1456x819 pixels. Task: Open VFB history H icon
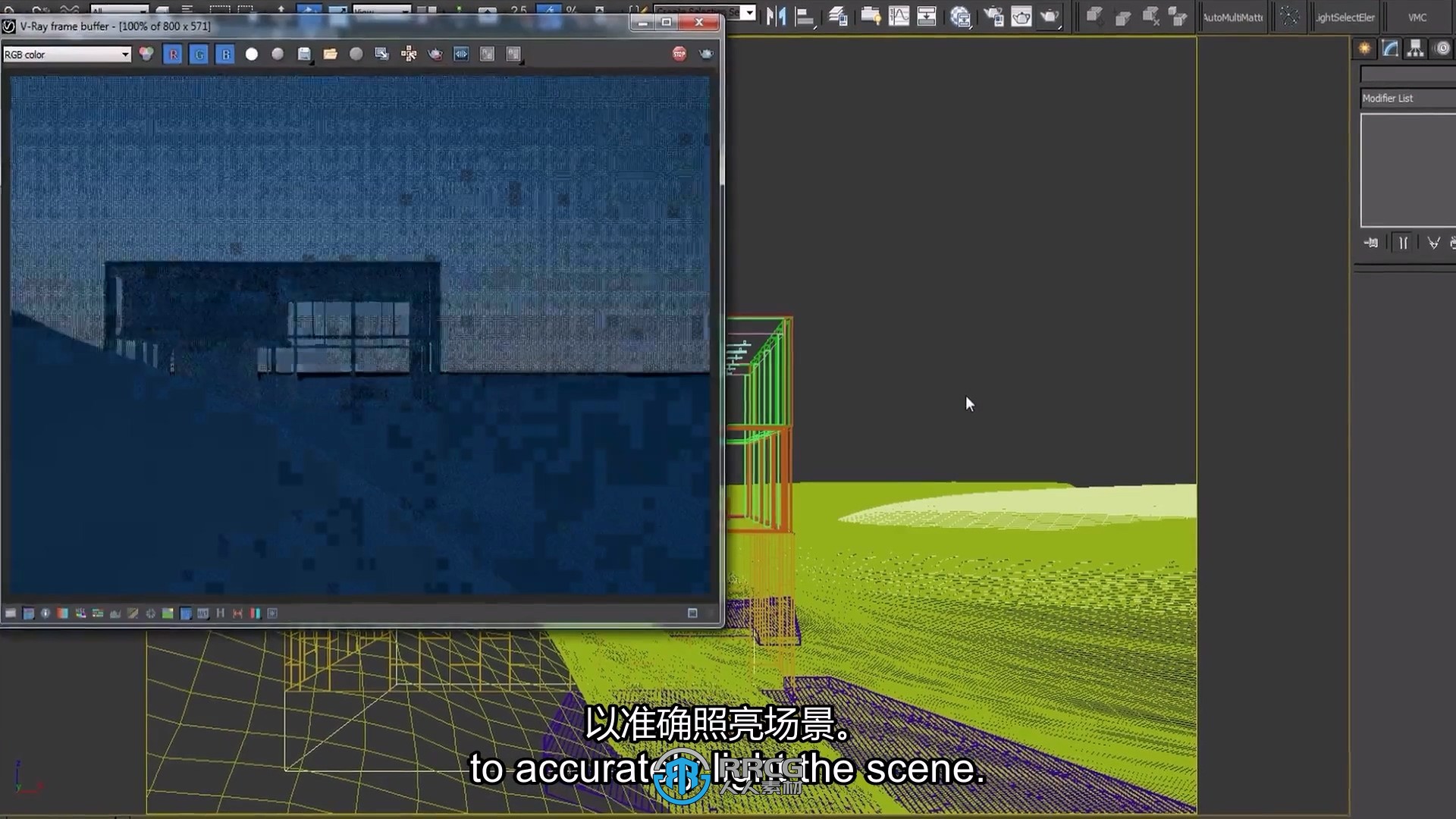point(221,613)
